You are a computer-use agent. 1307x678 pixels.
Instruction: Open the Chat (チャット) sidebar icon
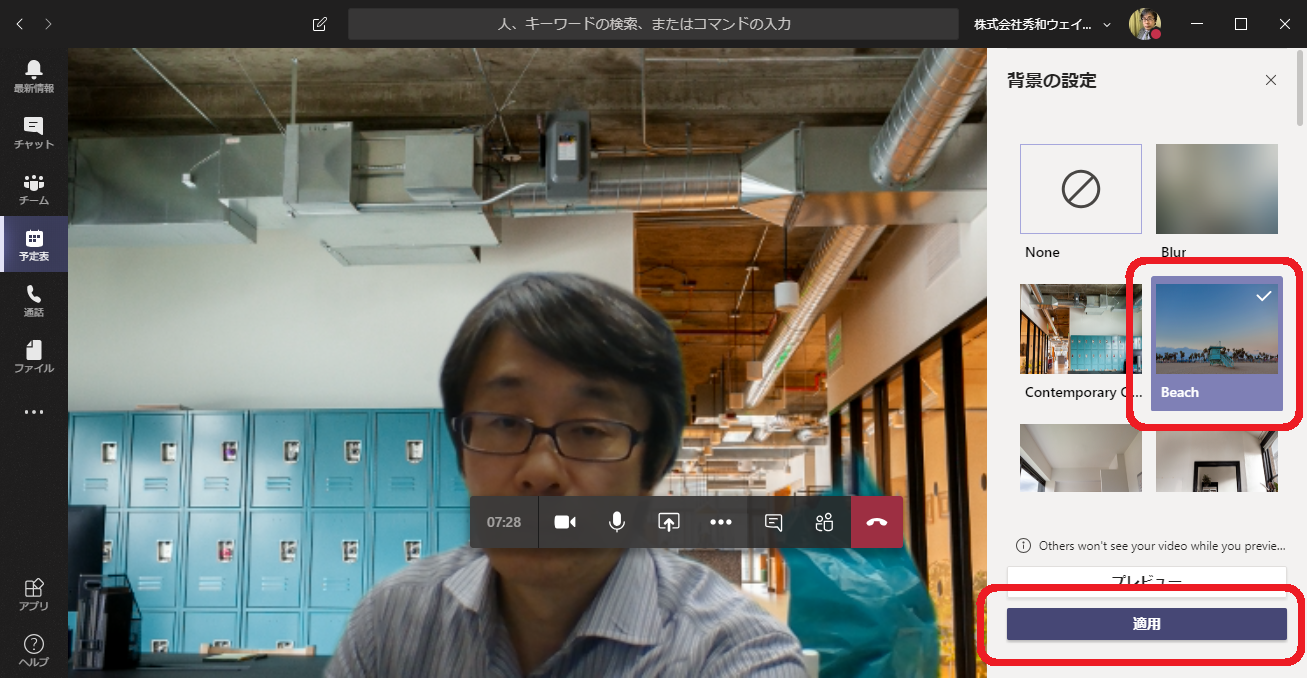(x=34, y=132)
